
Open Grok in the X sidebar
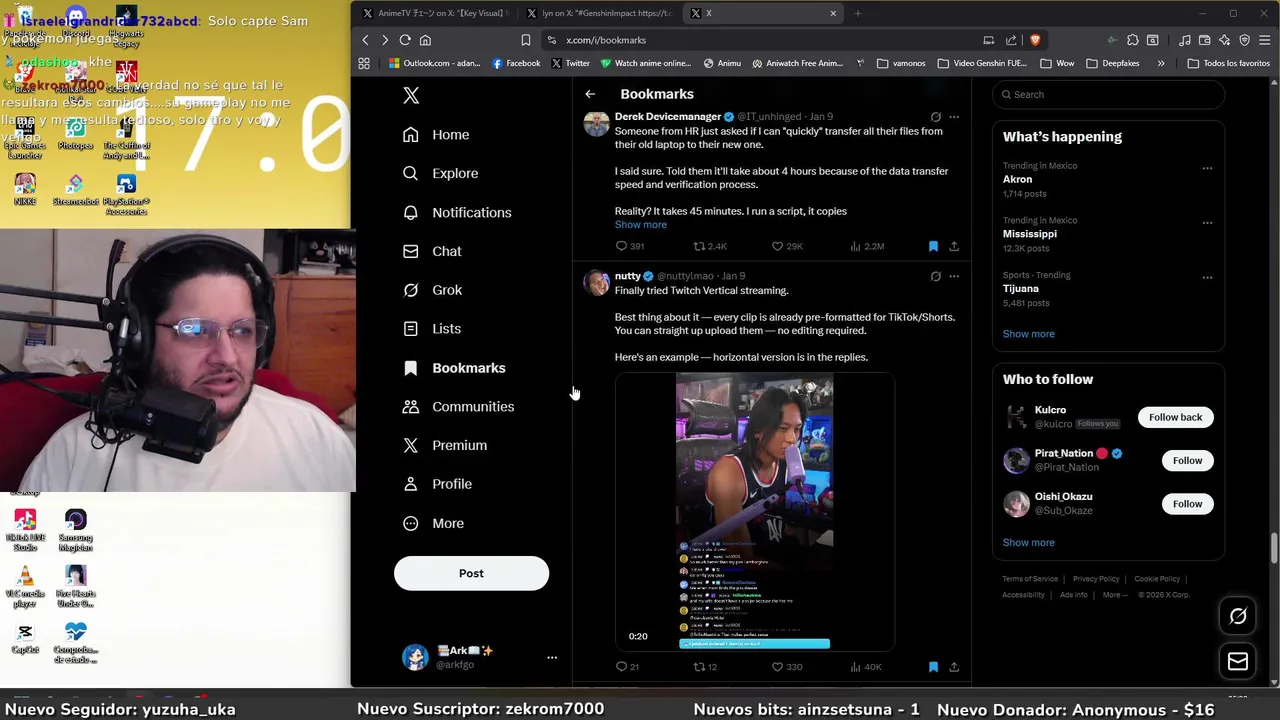[432, 290]
